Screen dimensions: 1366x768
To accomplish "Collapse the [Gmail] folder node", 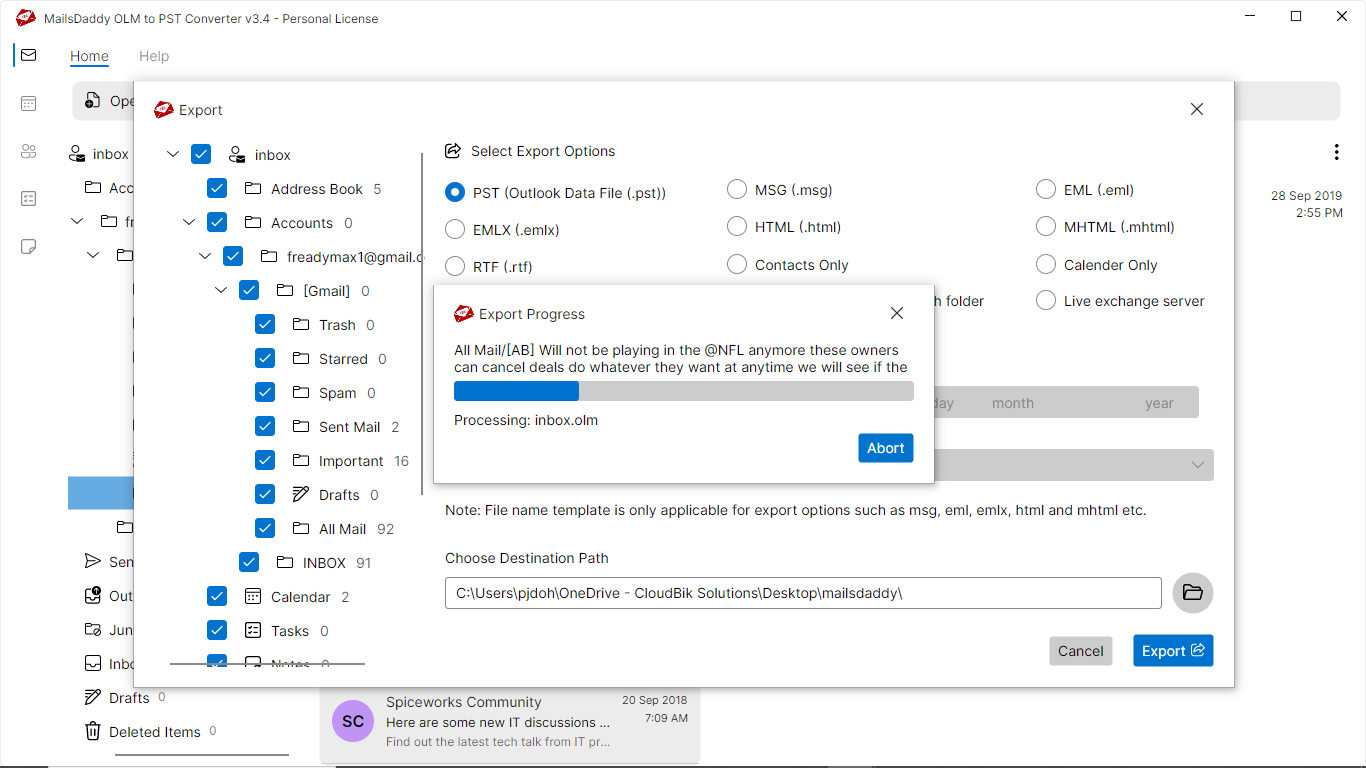I will click(x=221, y=291).
